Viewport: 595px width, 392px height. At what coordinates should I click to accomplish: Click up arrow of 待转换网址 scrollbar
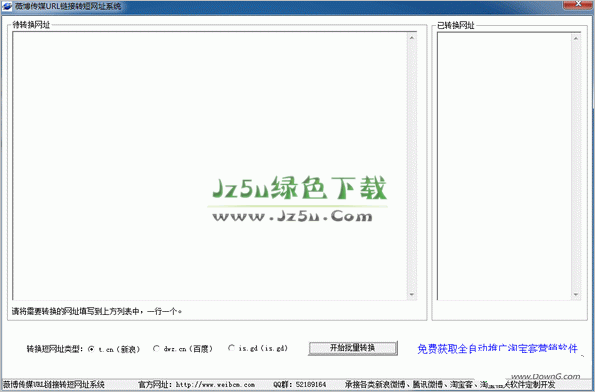pos(412,37)
